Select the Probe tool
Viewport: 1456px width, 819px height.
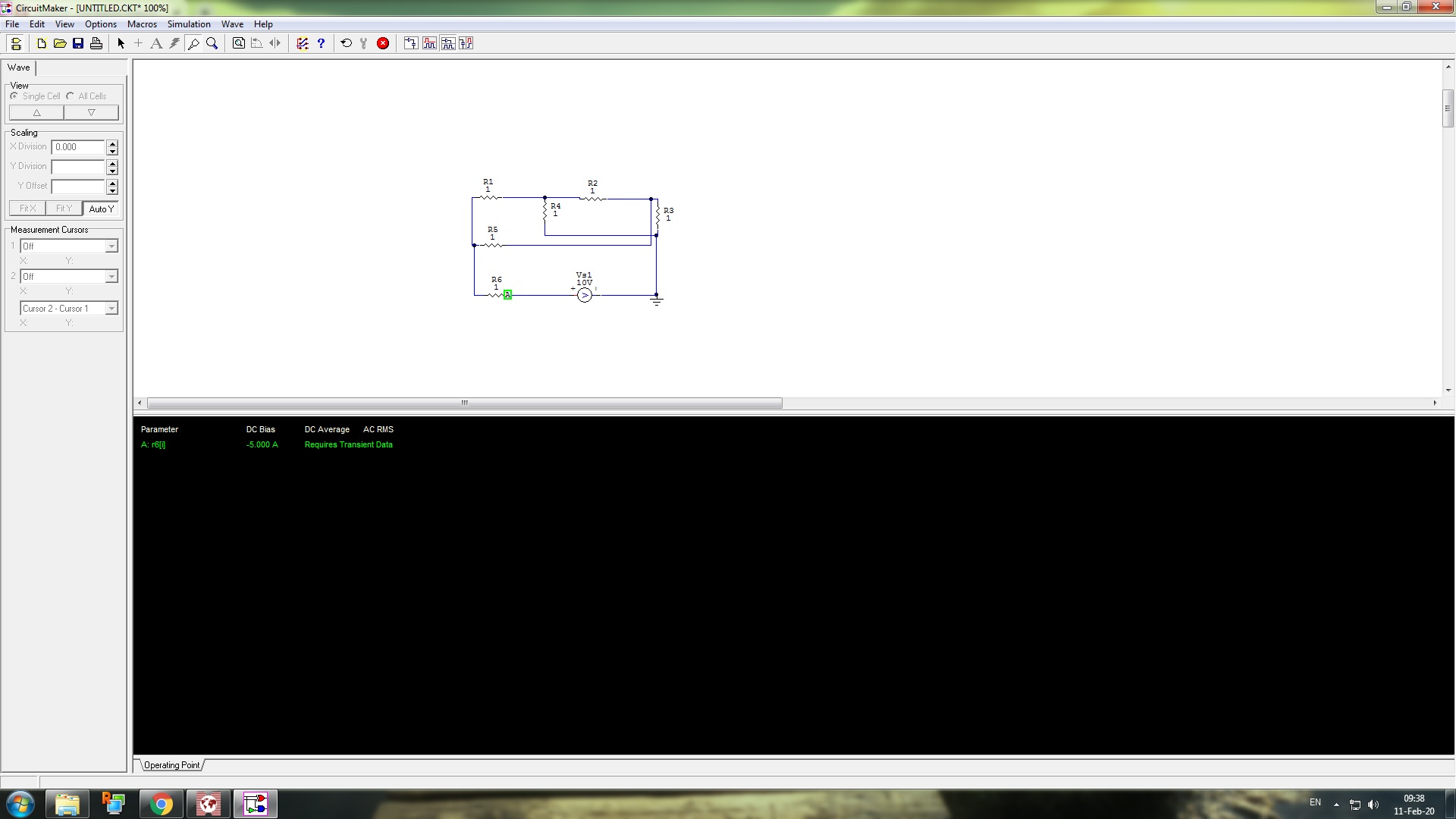point(193,43)
